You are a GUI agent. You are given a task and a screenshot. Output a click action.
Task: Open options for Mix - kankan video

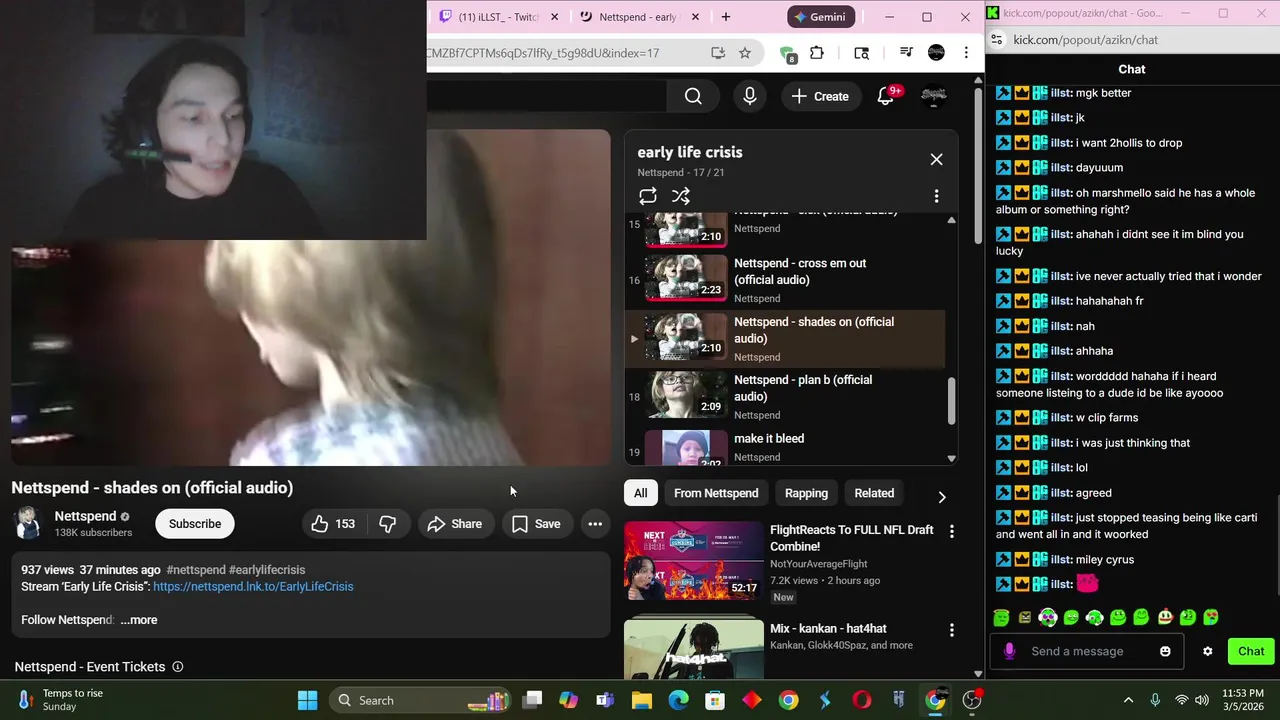(951, 630)
